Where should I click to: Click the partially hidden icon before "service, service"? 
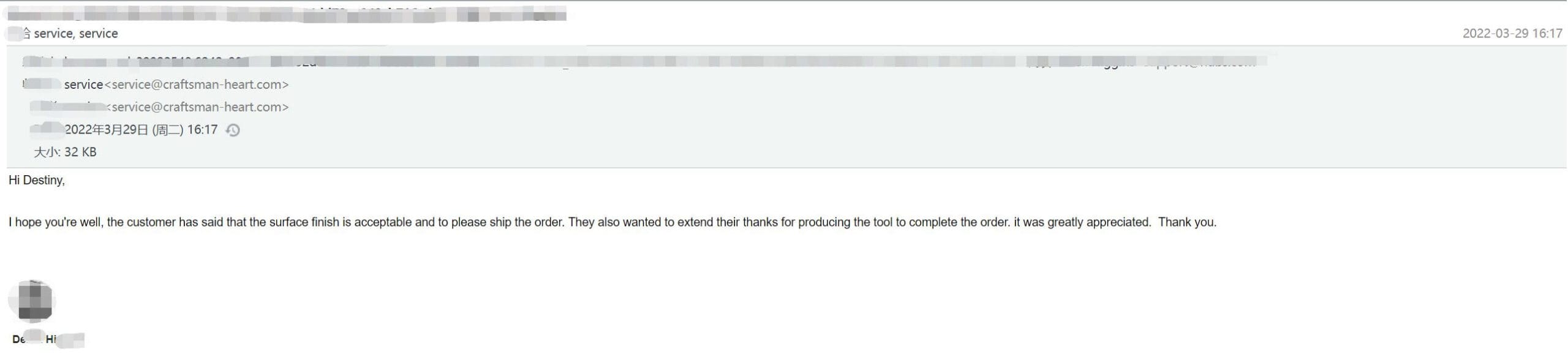(x=24, y=33)
